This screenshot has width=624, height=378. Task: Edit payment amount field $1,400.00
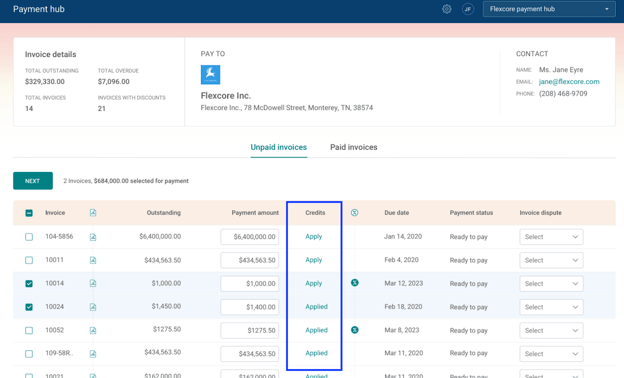[x=250, y=307]
